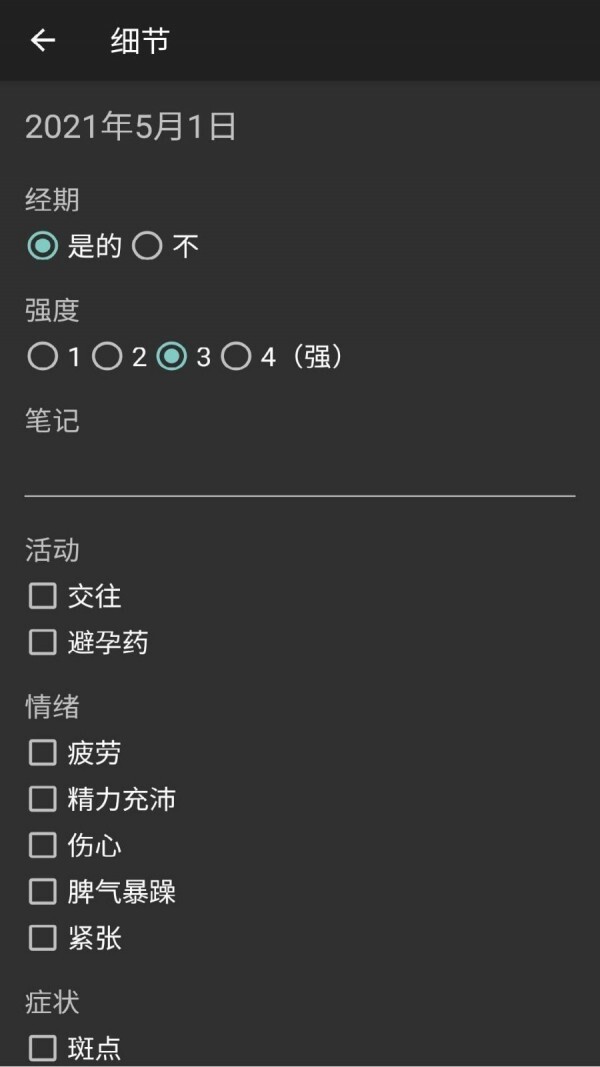Screen dimensions: 600x1067
Task: Enable the 精力充沛 checkbox
Action: [42, 799]
